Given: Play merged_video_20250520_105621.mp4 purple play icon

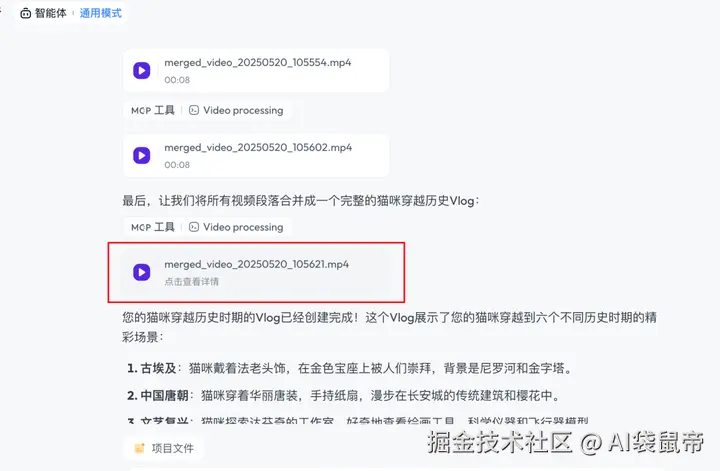Looking at the screenshot, I should pos(141,272).
